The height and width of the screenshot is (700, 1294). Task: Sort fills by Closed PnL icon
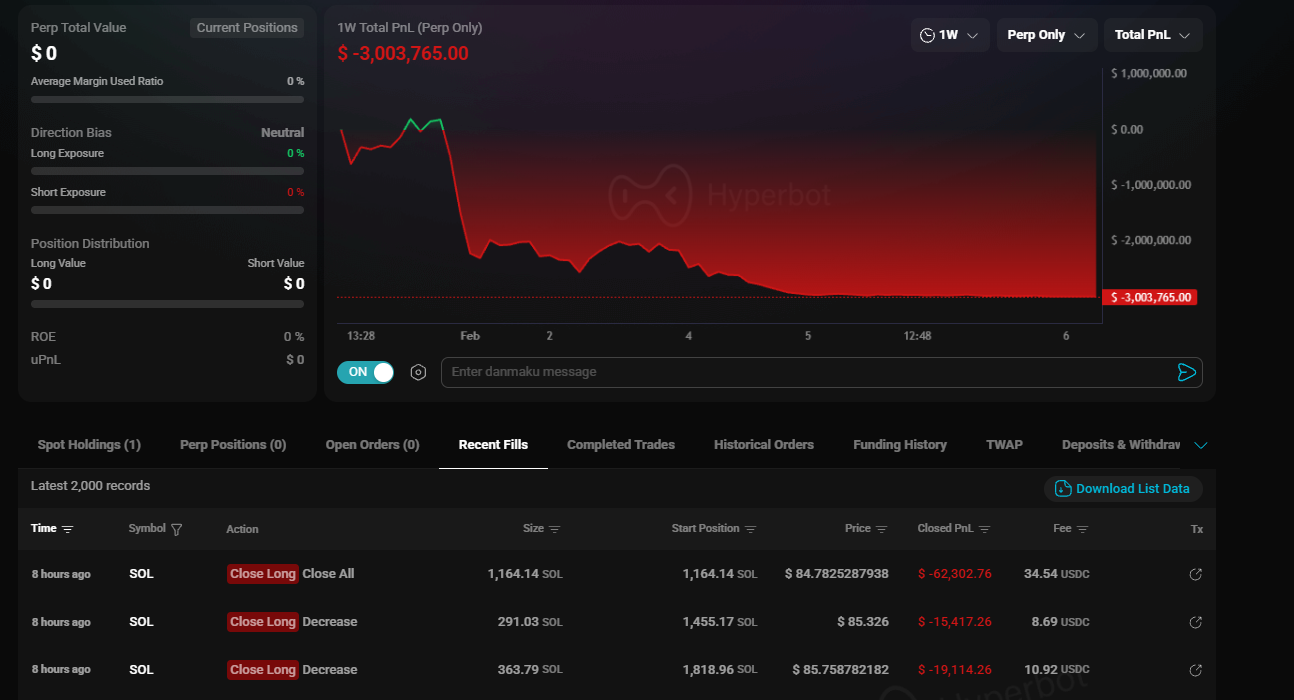coord(984,529)
